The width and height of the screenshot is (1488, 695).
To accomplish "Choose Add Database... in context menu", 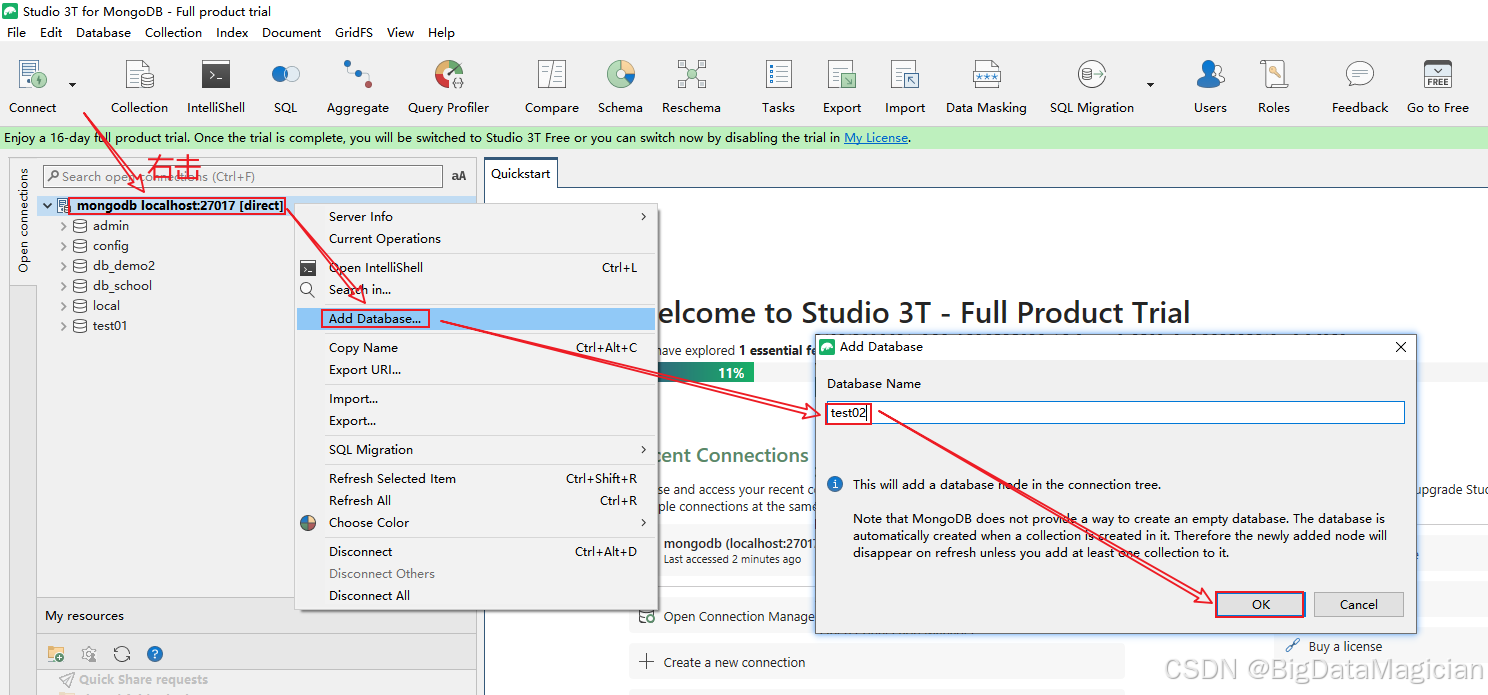I will click(x=477, y=318).
